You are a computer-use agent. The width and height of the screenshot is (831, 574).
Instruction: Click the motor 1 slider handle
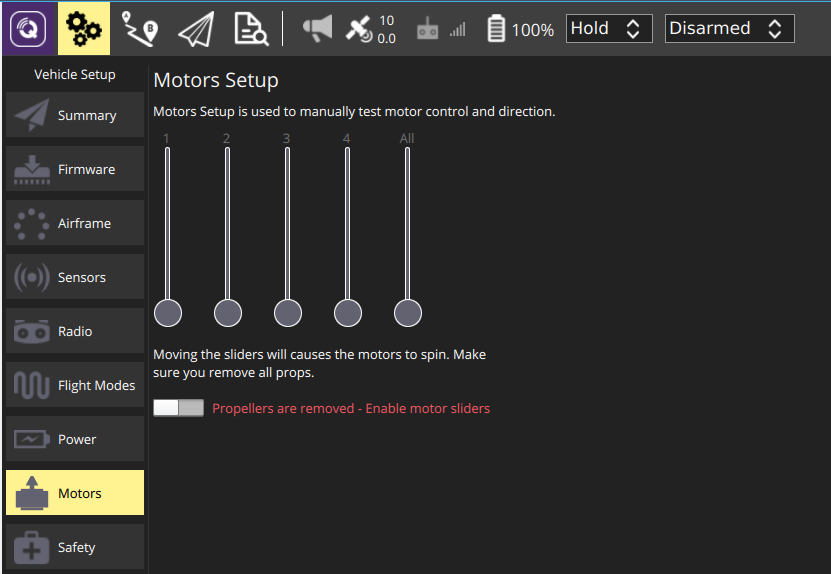168,313
